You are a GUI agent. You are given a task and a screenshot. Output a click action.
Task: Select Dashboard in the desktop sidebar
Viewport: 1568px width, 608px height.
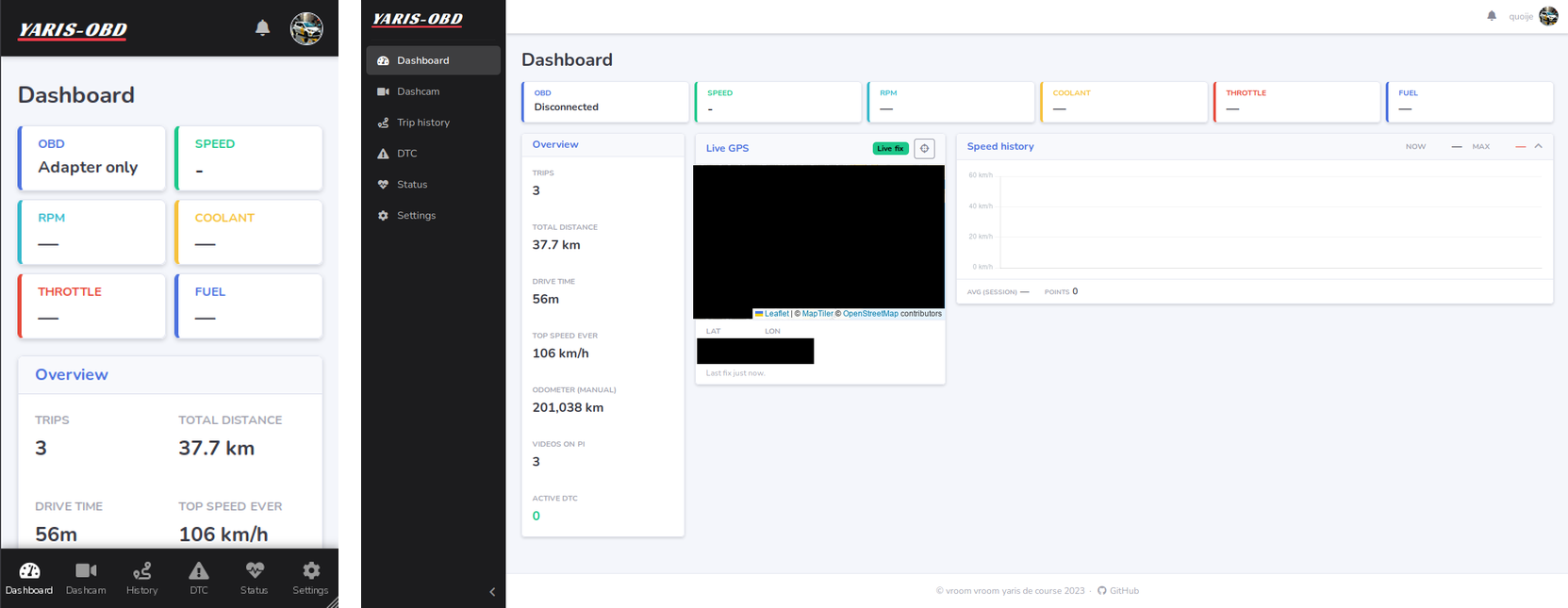(x=434, y=60)
